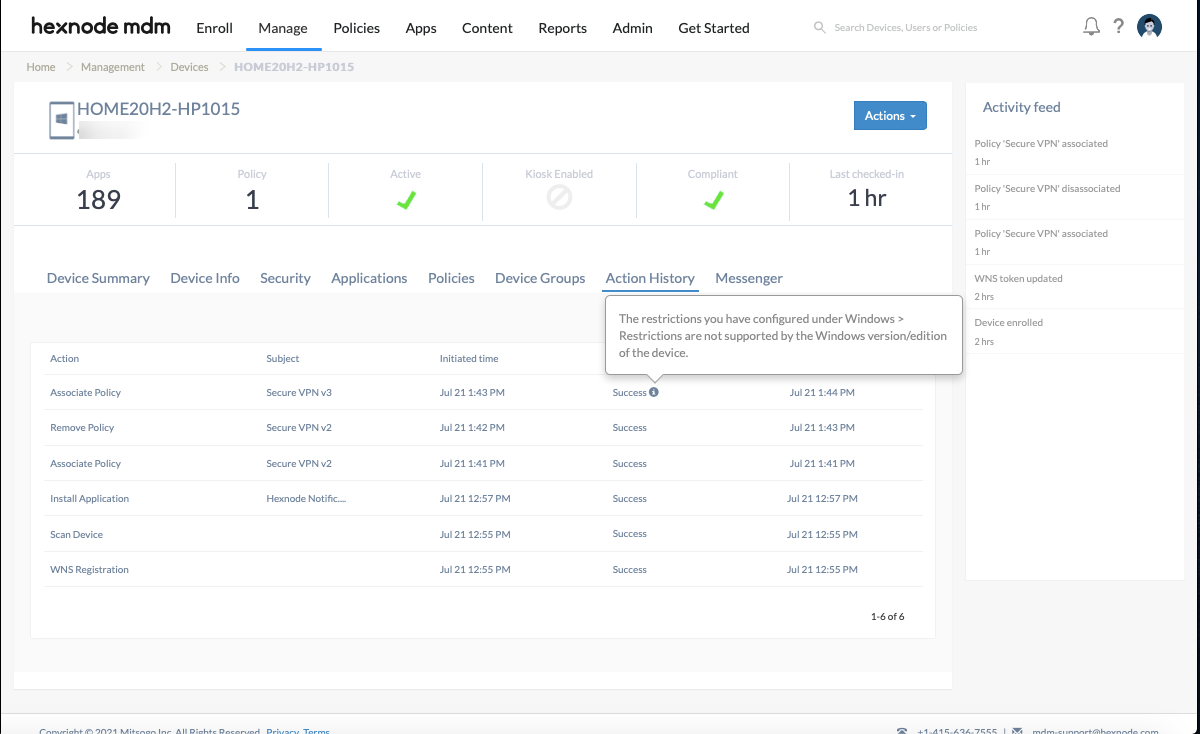Click Policy 'Secure VPN' disassociated feed entry
Image resolution: width=1200 pixels, height=734 pixels.
(1047, 189)
